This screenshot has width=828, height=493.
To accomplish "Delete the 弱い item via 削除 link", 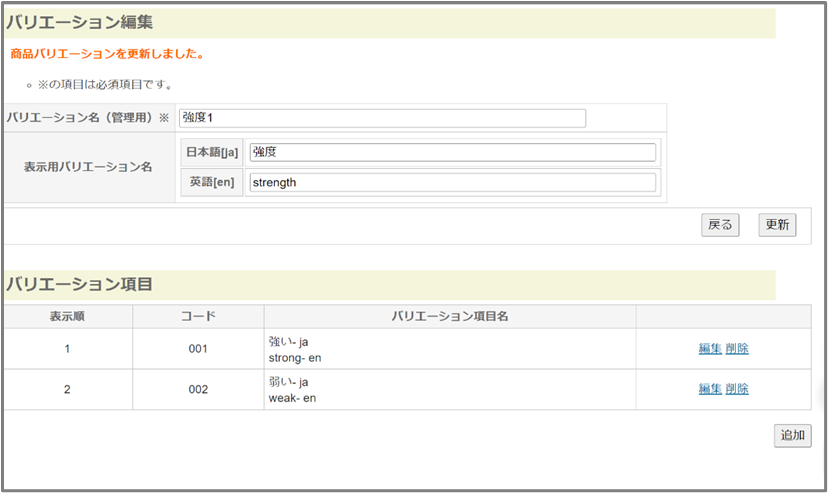I will pos(737,389).
